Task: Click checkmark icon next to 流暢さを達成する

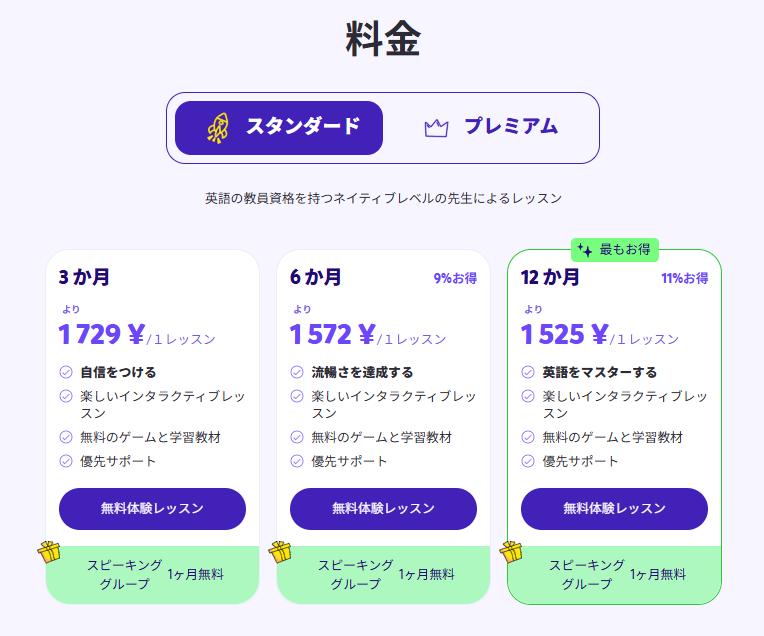Action: 297,372
